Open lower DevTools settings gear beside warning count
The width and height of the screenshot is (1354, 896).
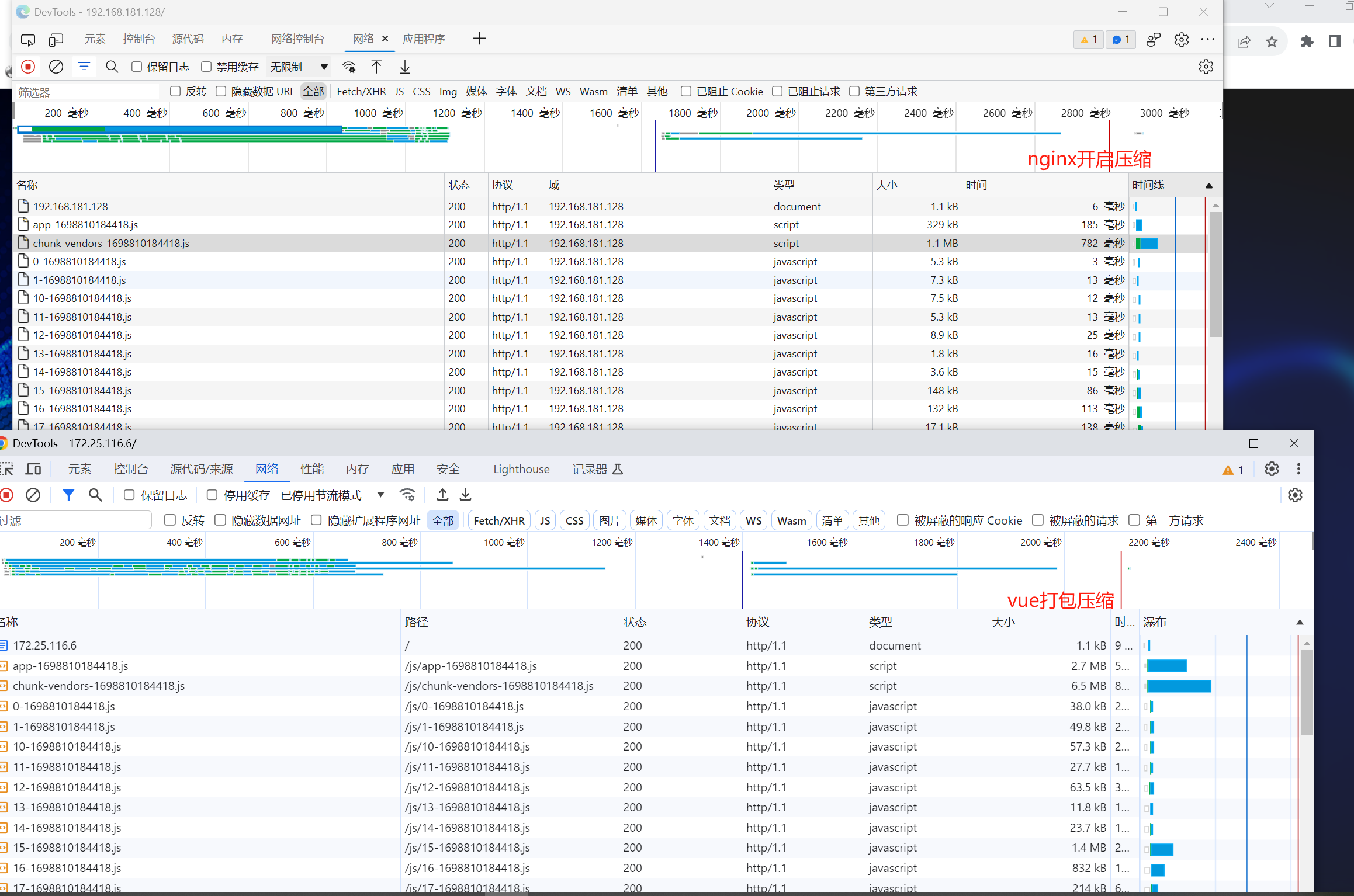(1272, 469)
